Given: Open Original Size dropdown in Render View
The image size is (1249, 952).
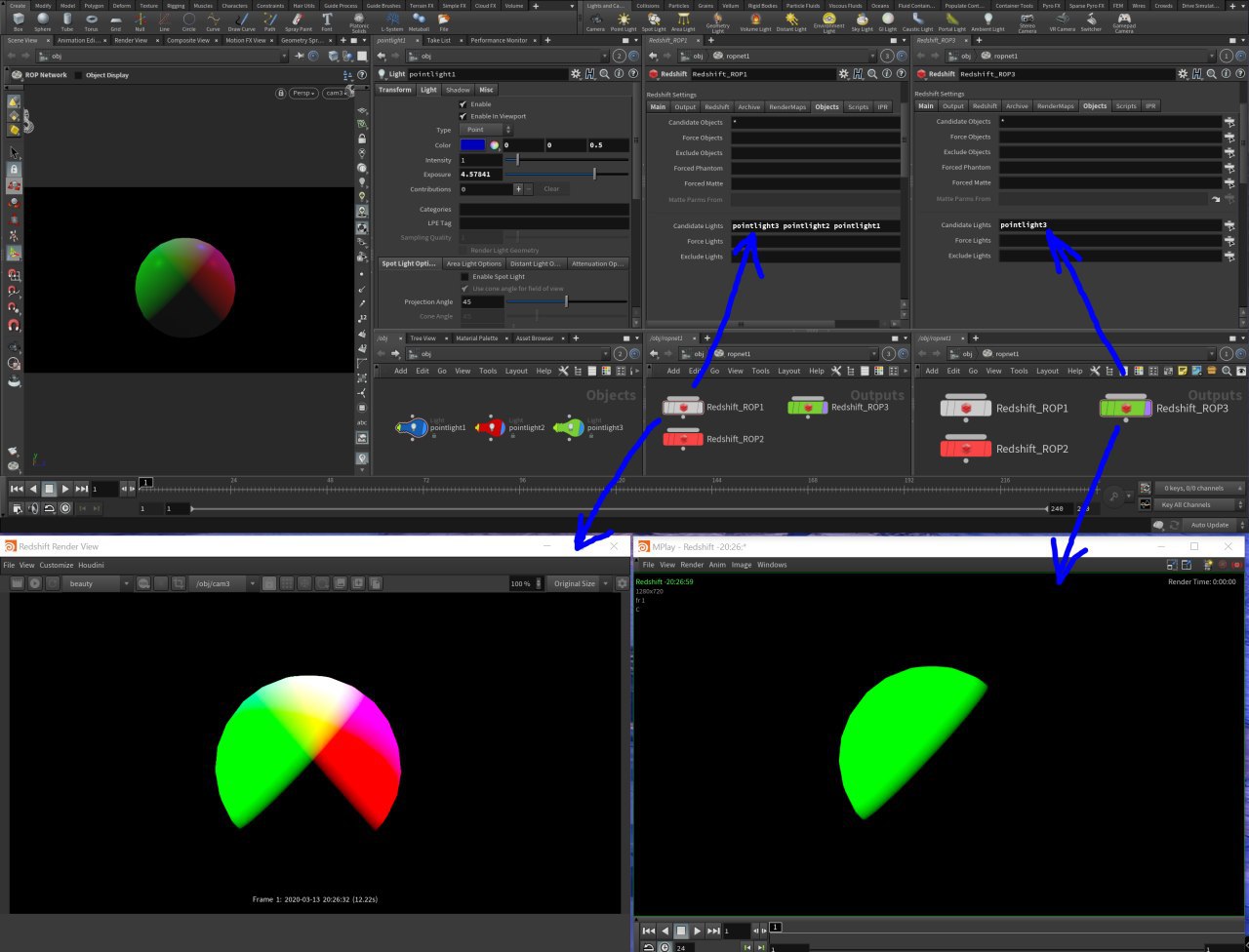Looking at the screenshot, I should click(579, 583).
